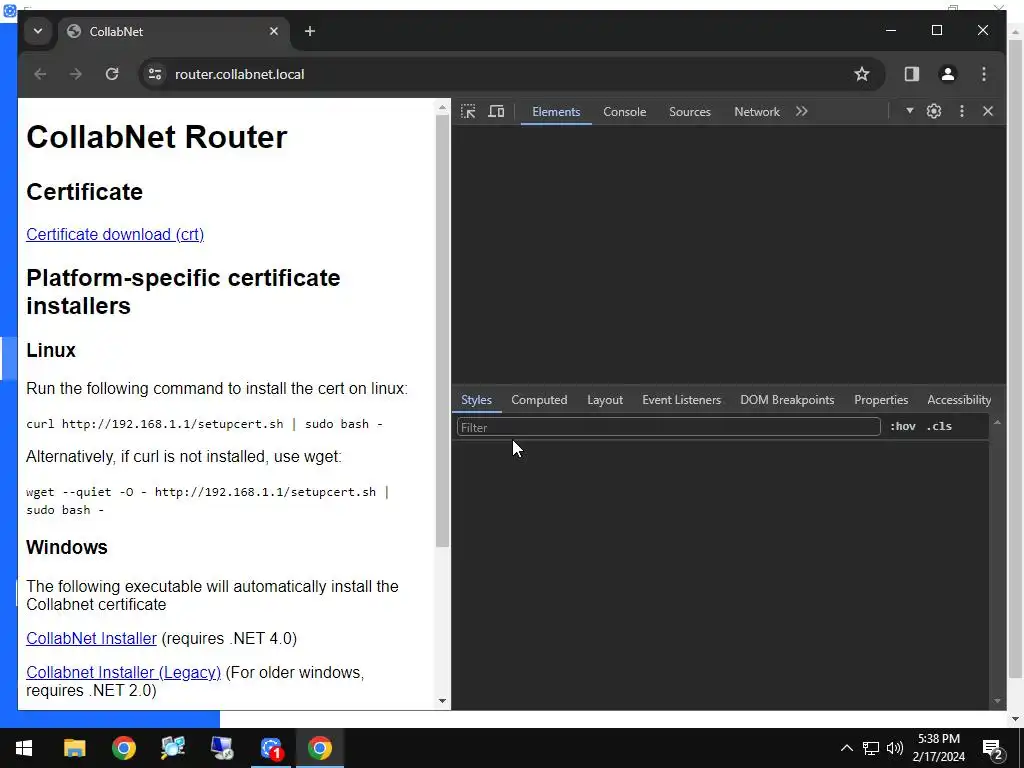
Task: Reload the page with the refresh icon
Action: [x=112, y=74]
